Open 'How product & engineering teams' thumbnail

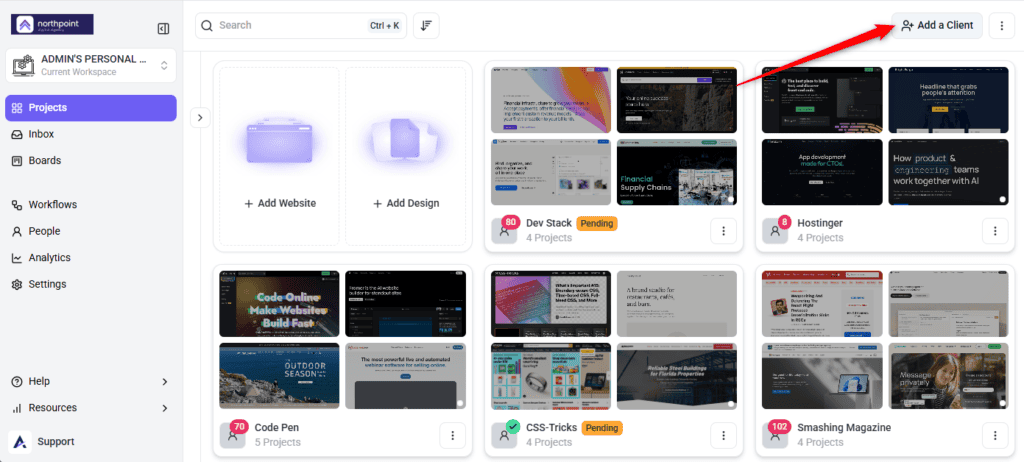coord(948,172)
